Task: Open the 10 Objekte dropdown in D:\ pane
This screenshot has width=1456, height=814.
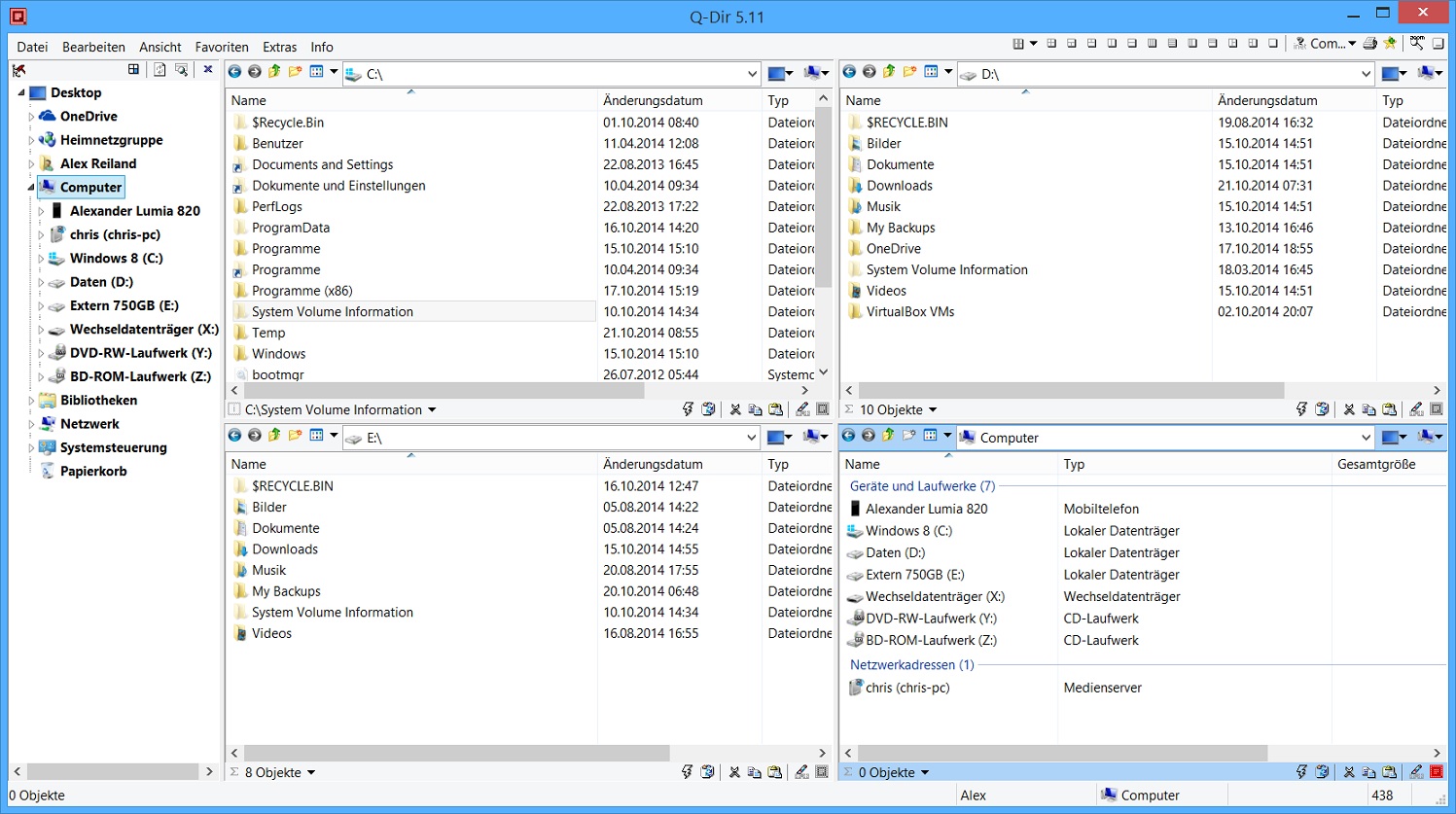Action: 933,410
